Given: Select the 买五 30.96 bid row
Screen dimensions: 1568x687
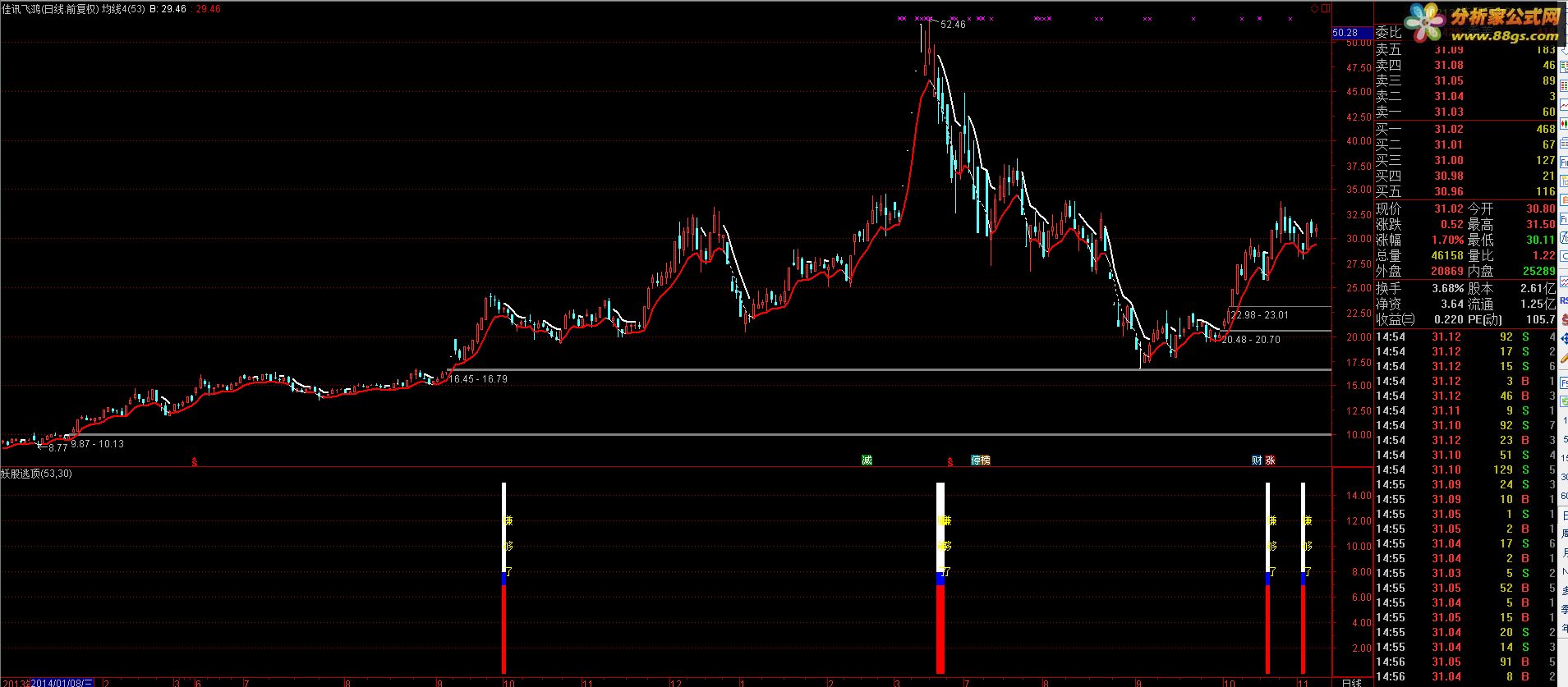Looking at the screenshot, I should tap(1465, 191).
